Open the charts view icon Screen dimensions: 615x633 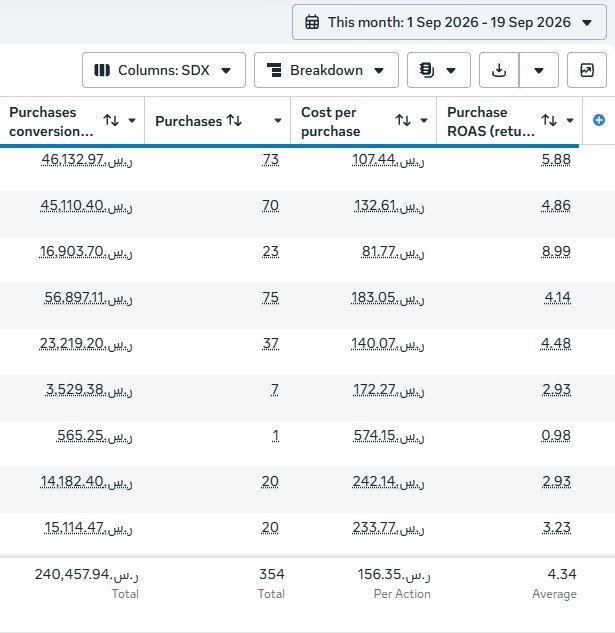pyautogui.click(x=587, y=70)
